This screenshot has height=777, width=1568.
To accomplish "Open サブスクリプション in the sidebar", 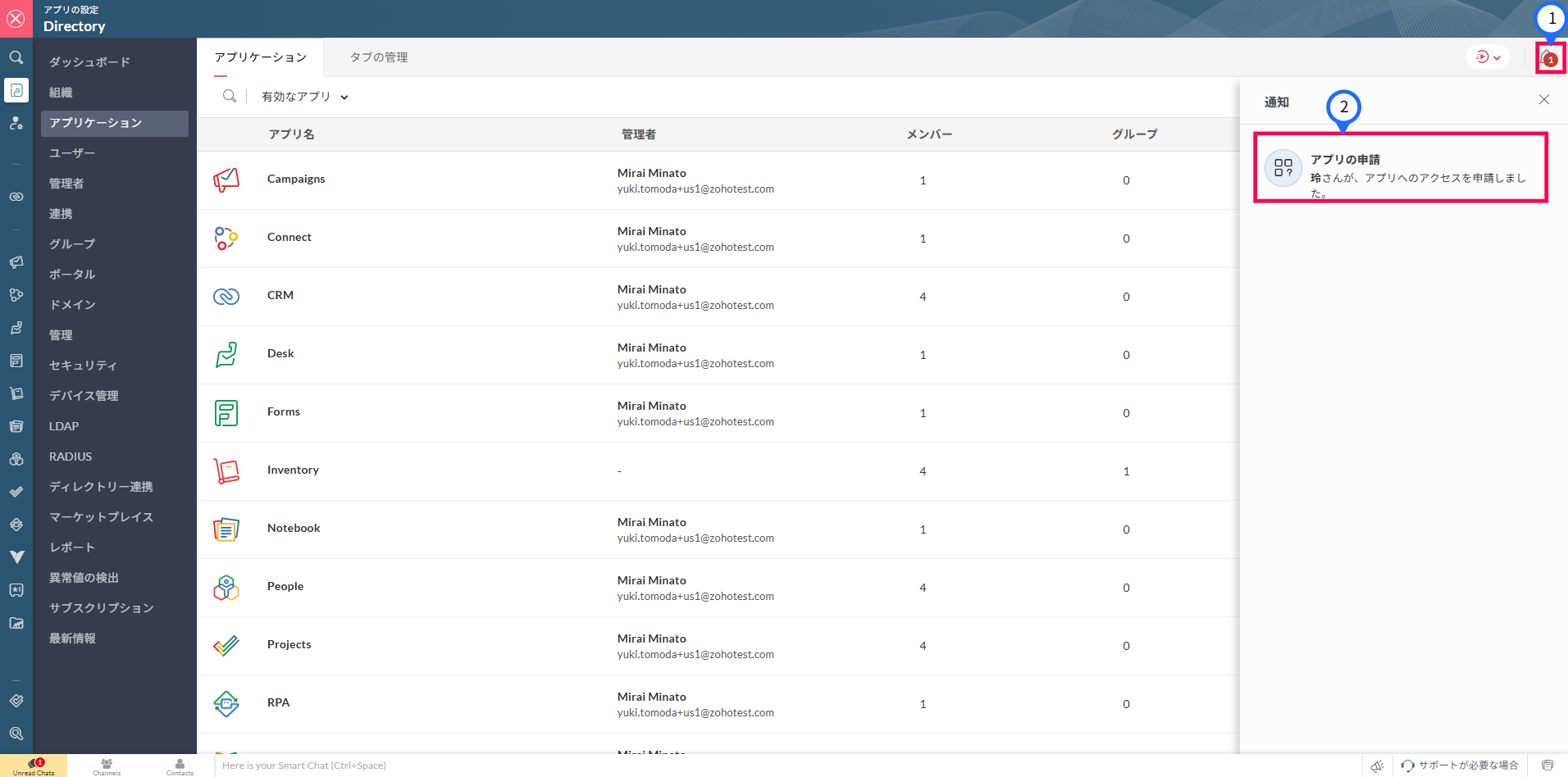I will (x=115, y=608).
